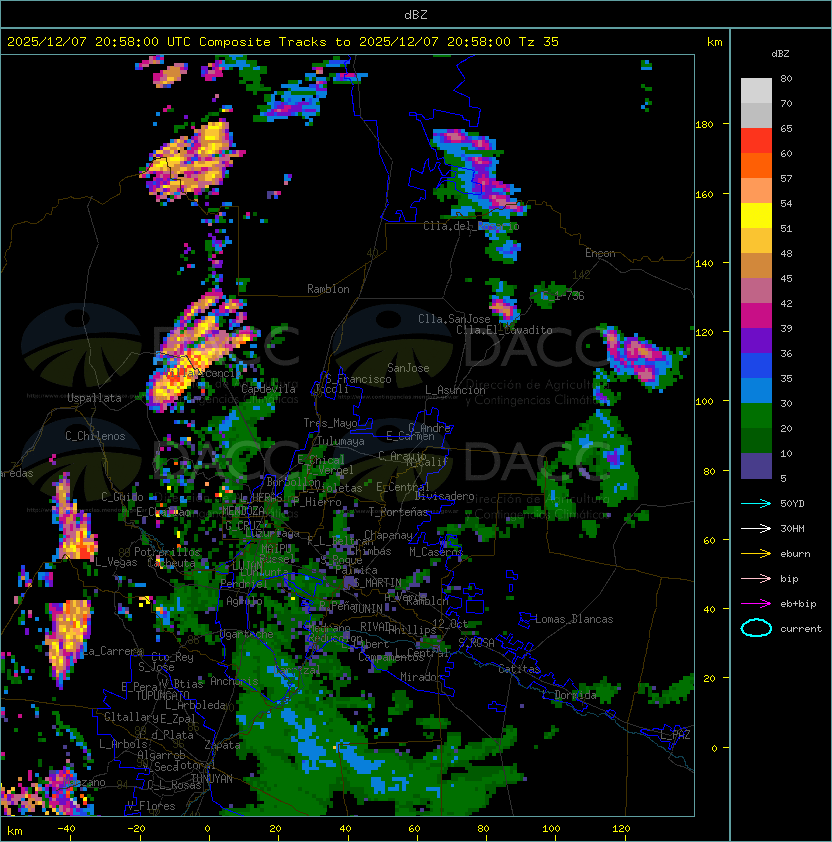Click the 180 km right-axis tick label
Viewport: 832px width, 842px height.
pos(704,125)
